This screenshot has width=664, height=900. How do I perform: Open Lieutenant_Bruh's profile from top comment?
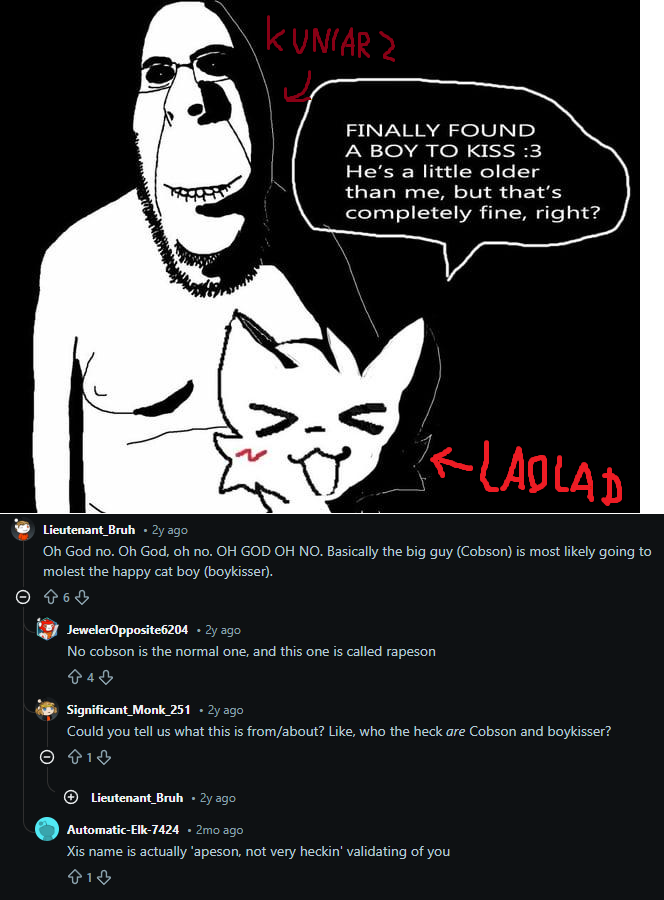pyautogui.click(x=89, y=530)
